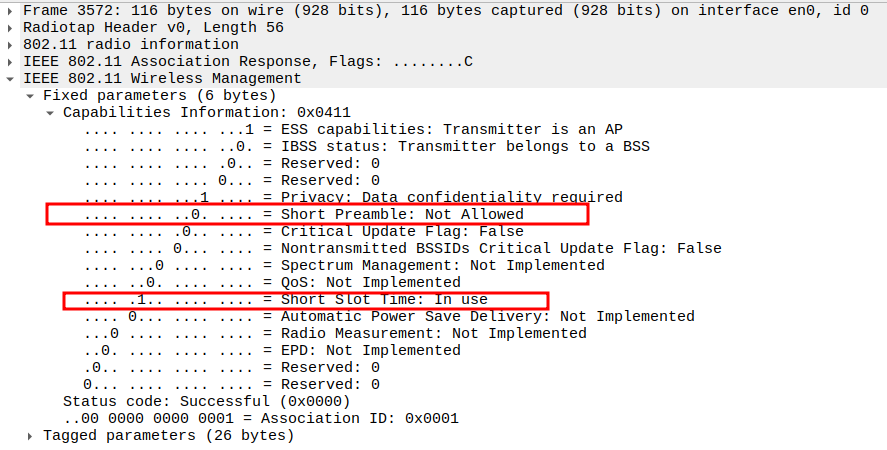This screenshot has width=887, height=450.
Task: Collapse IEEE 802.11 Wireless Management section
Action: 11,78
